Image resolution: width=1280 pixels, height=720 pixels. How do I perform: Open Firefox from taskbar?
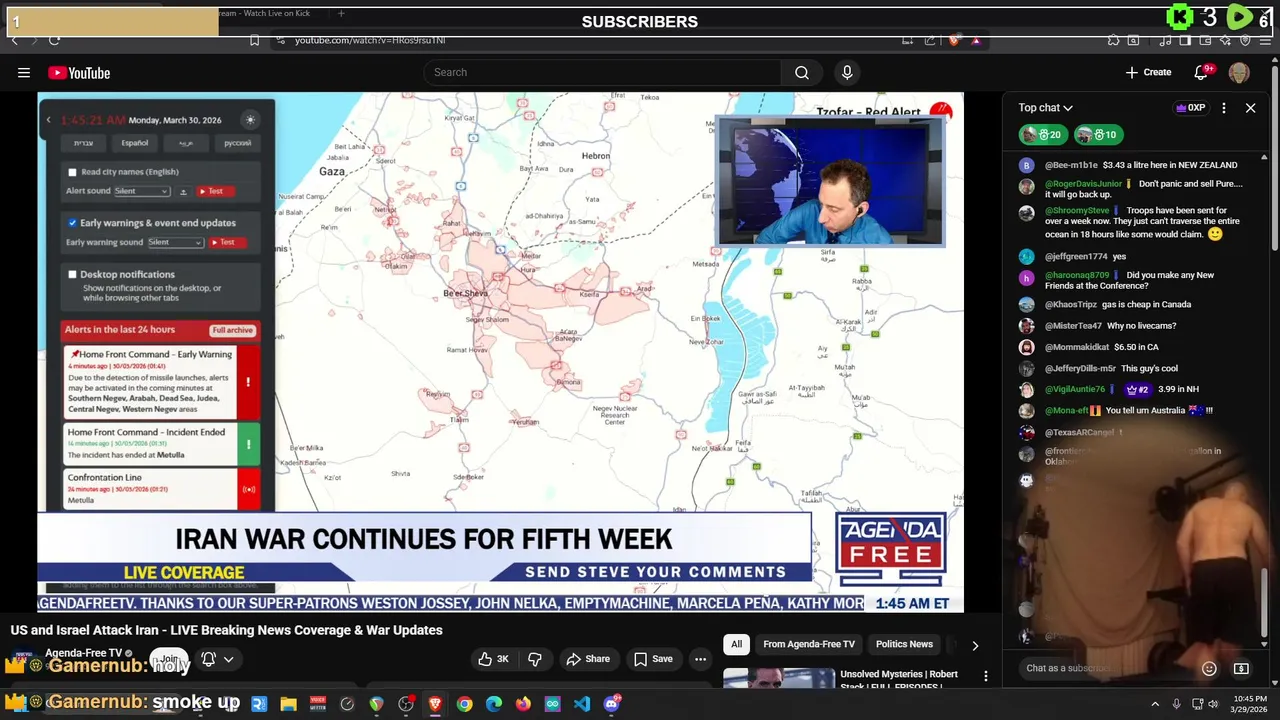[x=523, y=704]
